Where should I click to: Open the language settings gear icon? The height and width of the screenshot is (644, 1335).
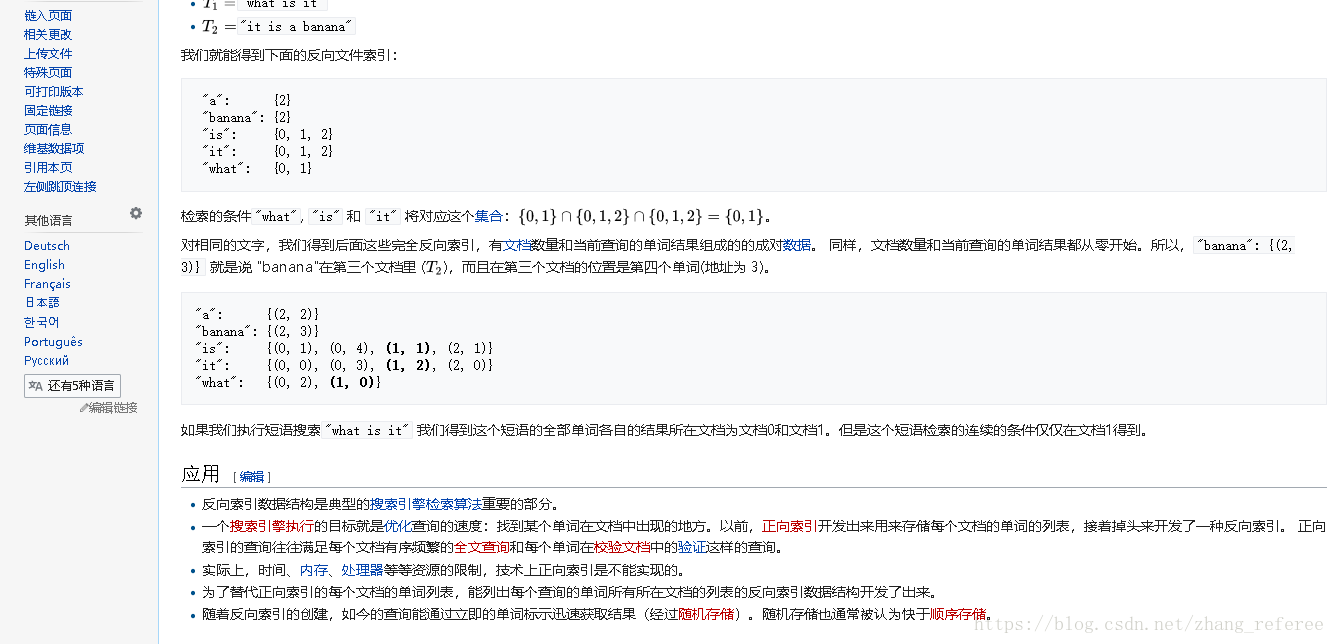pyautogui.click(x=136, y=213)
